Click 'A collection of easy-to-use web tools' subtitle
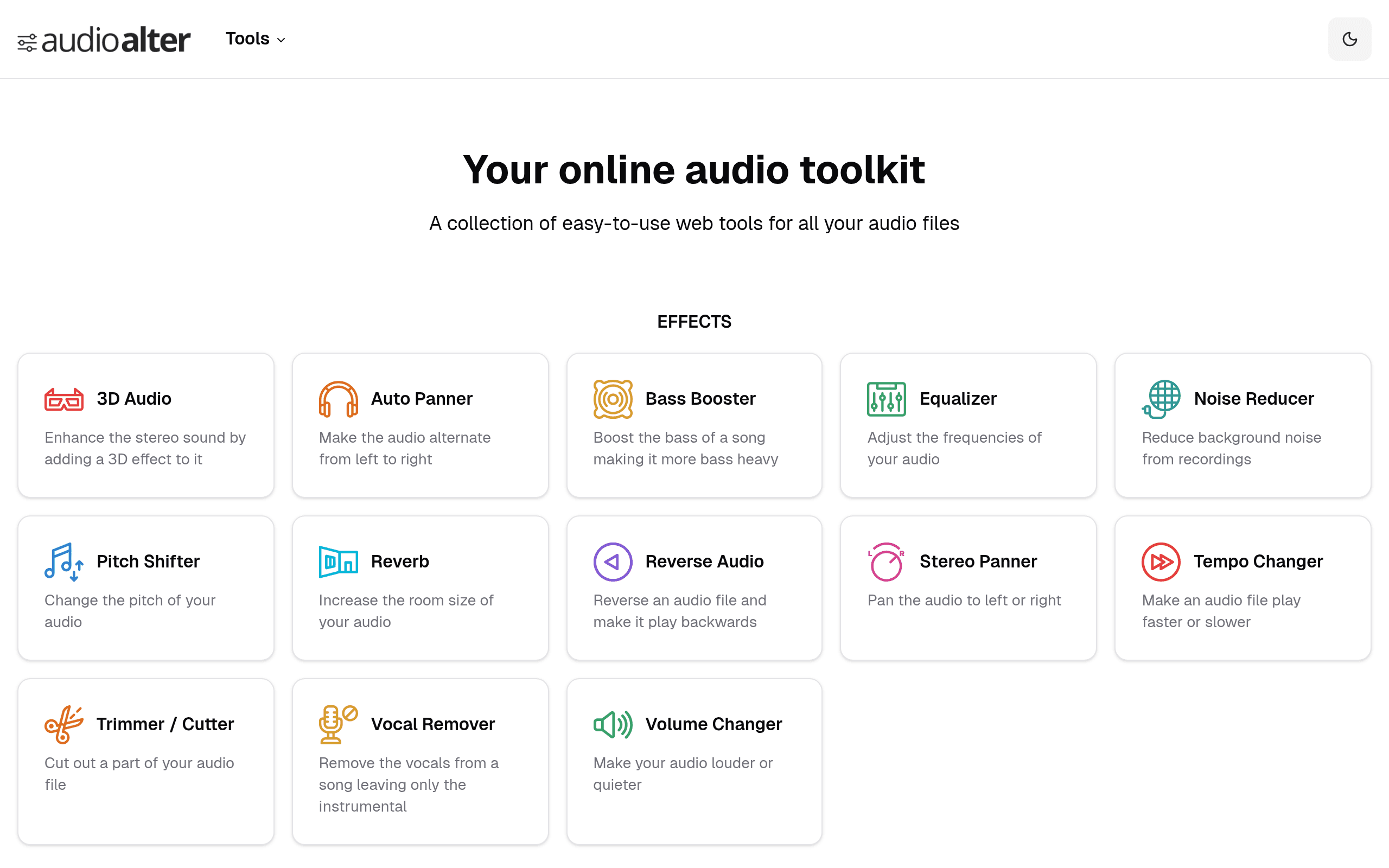1389x868 pixels. 694,224
